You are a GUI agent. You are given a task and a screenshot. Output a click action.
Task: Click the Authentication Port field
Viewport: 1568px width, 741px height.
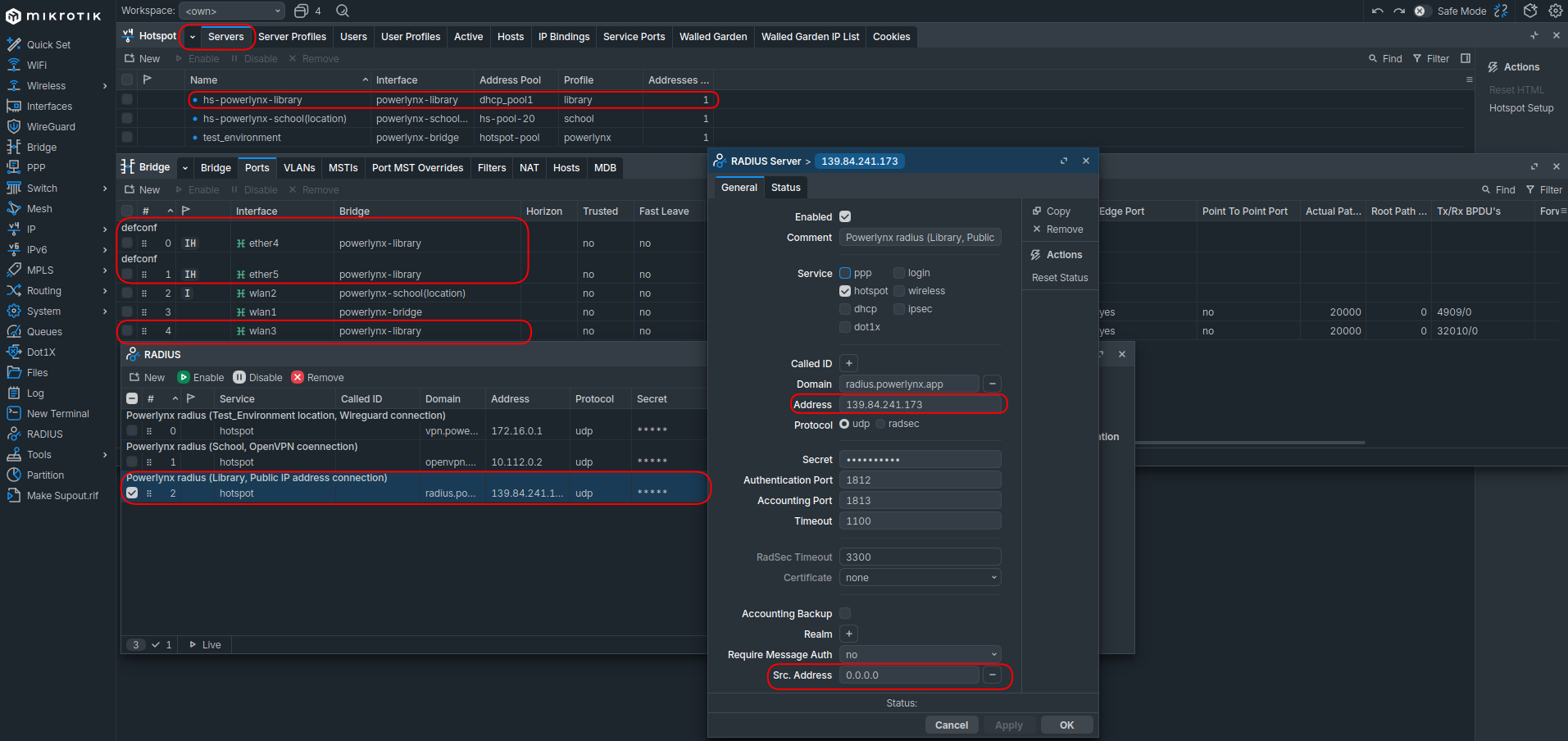coord(920,480)
